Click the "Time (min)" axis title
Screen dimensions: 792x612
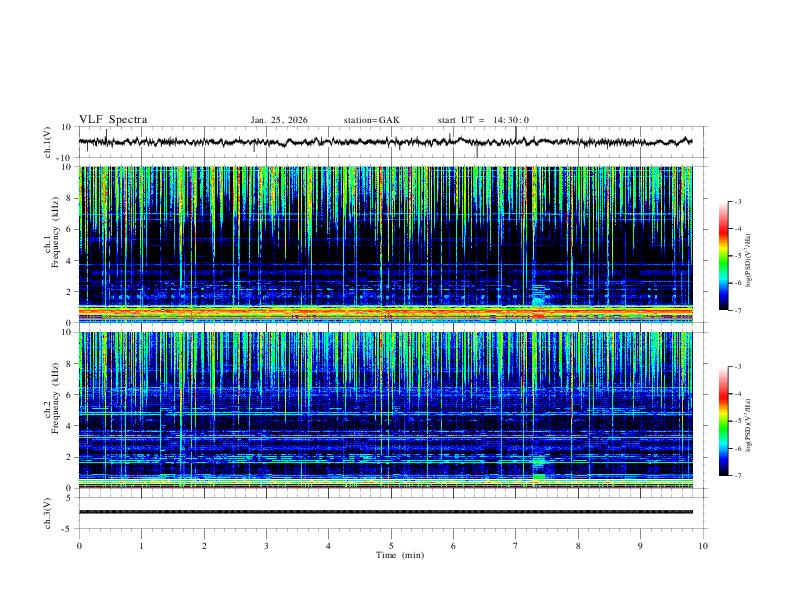click(400, 555)
